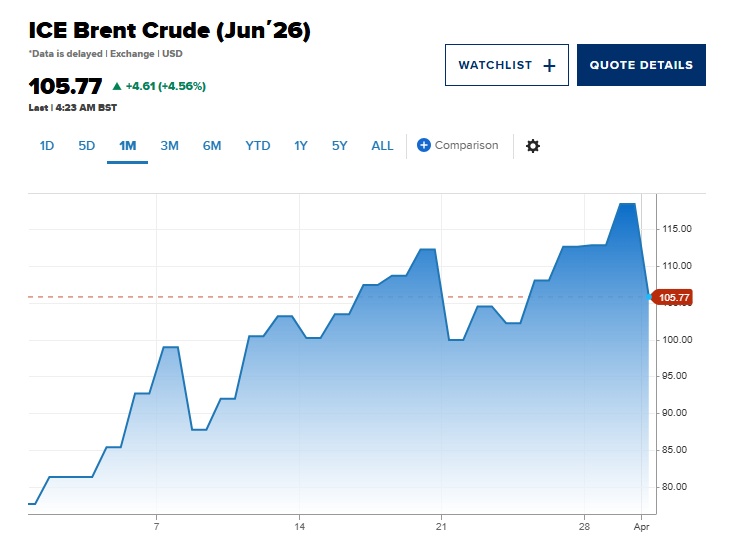Open chart settings gear icon
735x560 pixels.
point(533,146)
